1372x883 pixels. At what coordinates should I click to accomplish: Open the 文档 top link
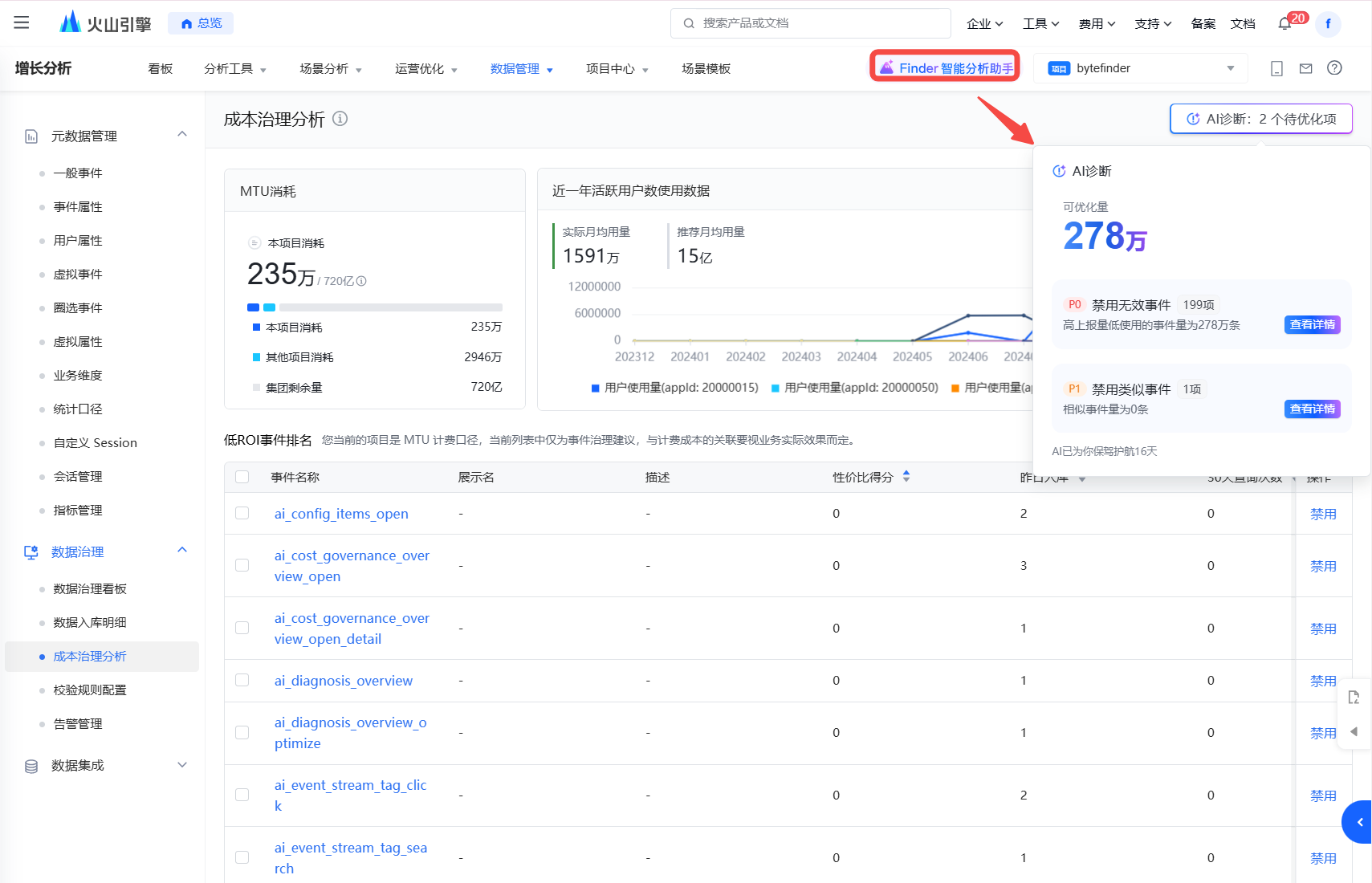pos(1243,24)
